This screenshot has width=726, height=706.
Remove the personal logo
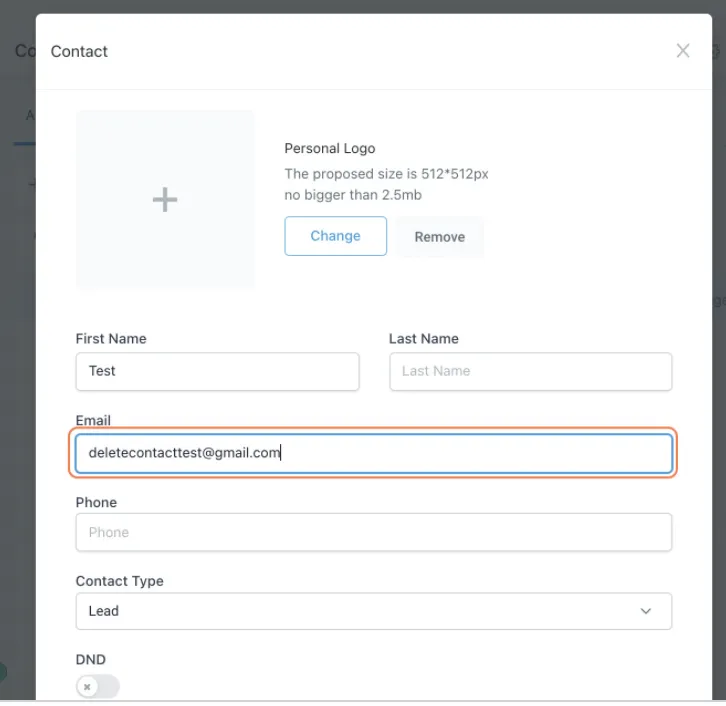[x=439, y=237]
